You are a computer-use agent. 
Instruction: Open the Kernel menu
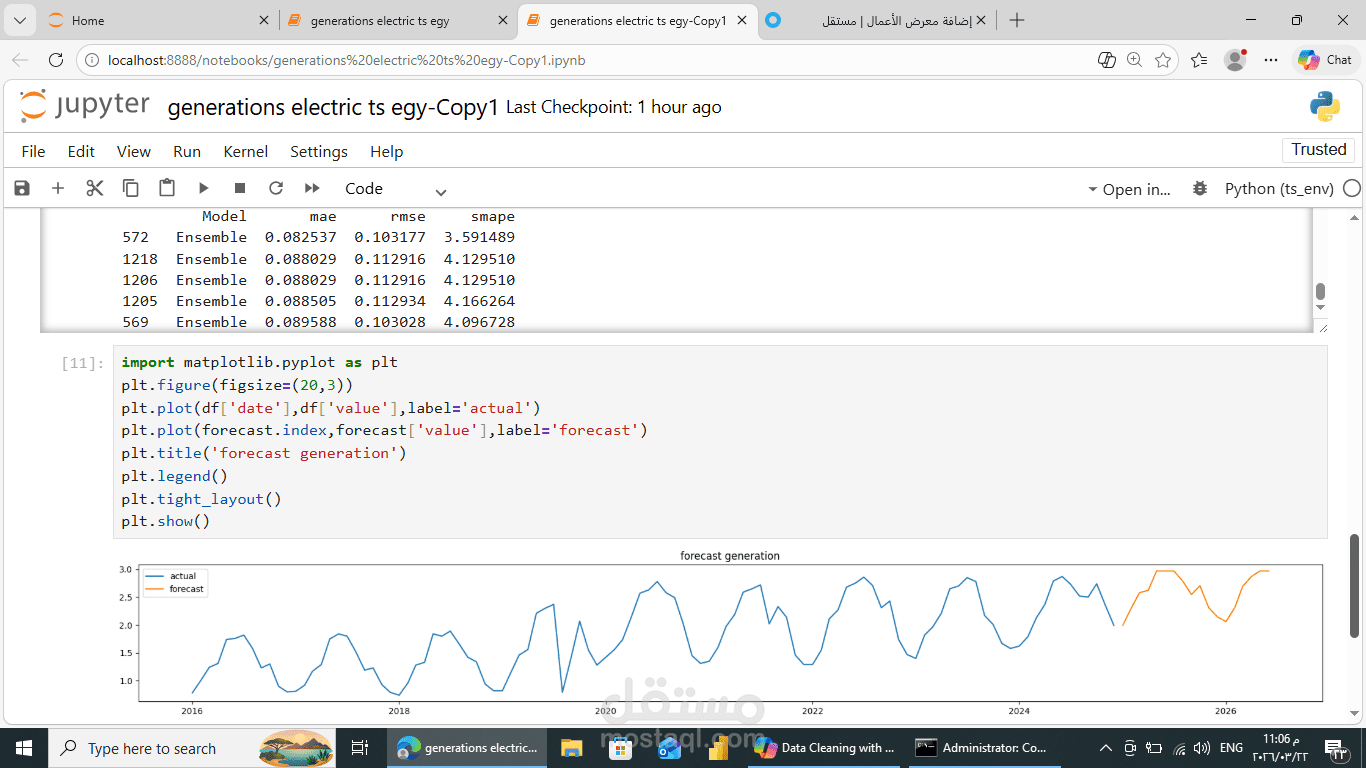[246, 151]
